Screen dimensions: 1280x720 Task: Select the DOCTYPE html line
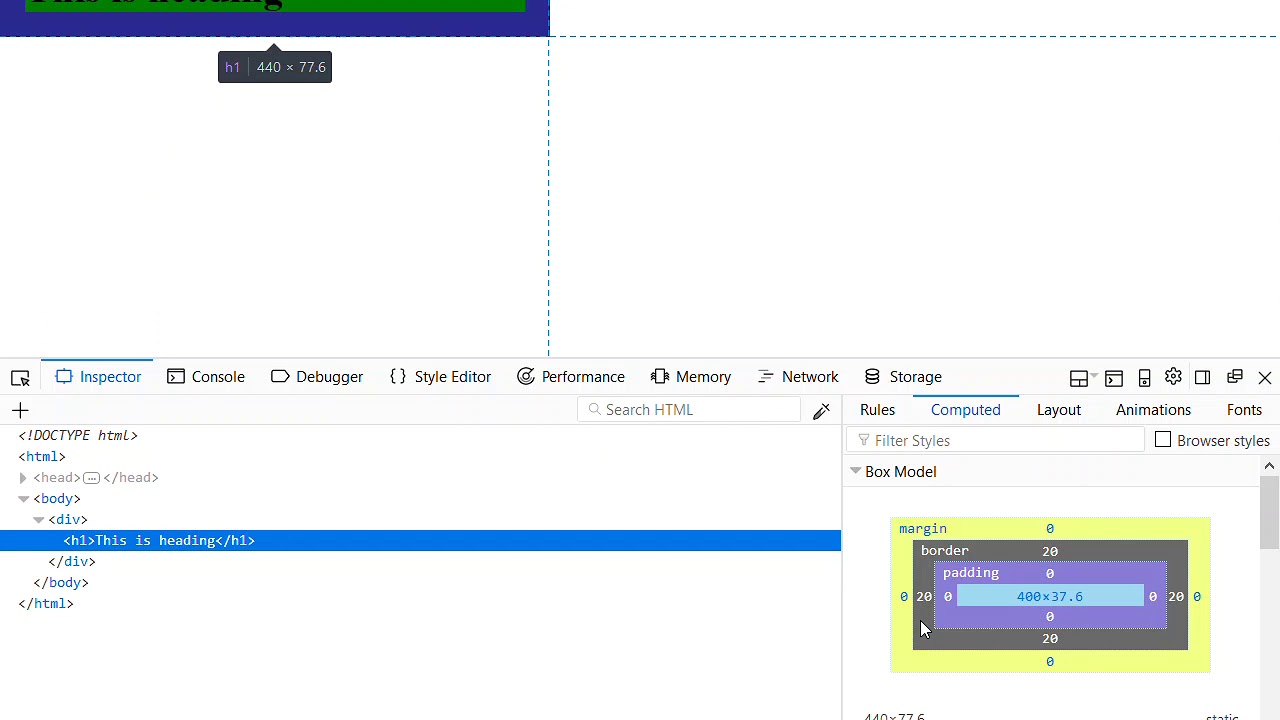coord(78,436)
